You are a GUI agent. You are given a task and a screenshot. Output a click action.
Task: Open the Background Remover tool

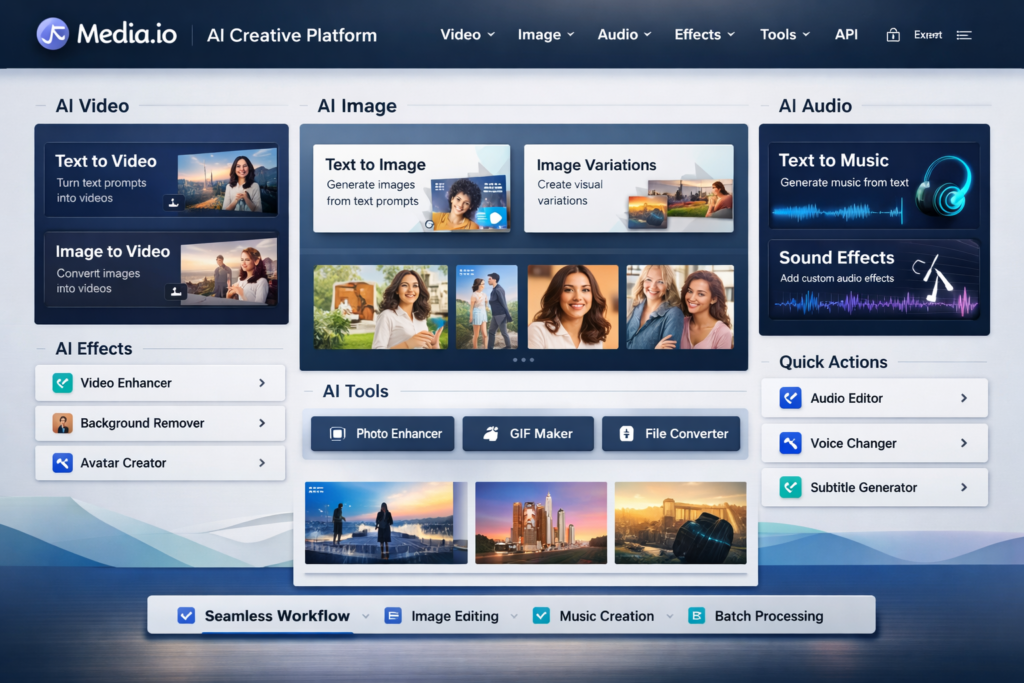(x=160, y=423)
